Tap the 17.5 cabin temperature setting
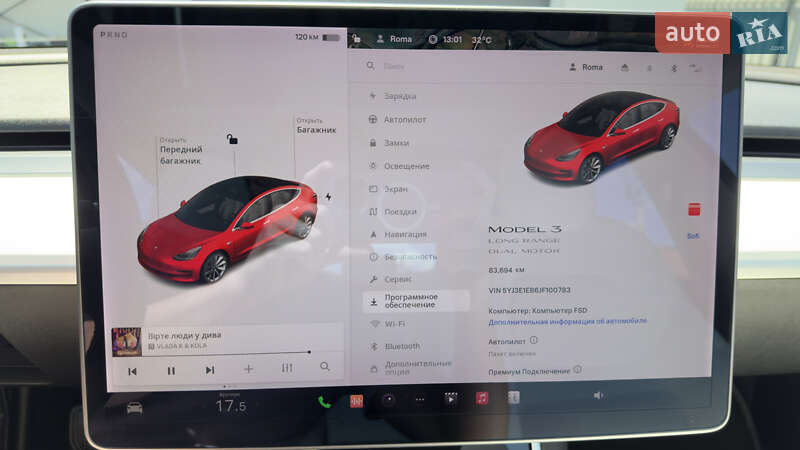800x450 pixels. point(231,406)
